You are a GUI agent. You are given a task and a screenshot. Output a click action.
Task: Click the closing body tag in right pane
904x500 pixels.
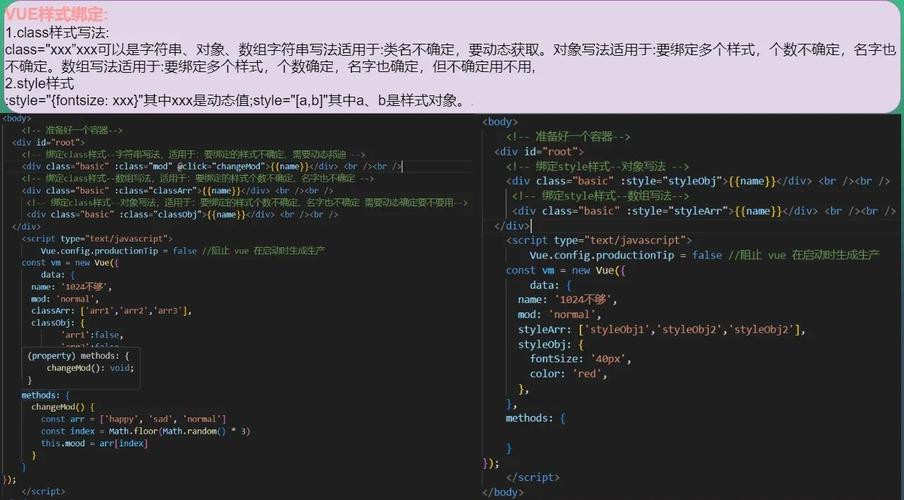coord(503,492)
